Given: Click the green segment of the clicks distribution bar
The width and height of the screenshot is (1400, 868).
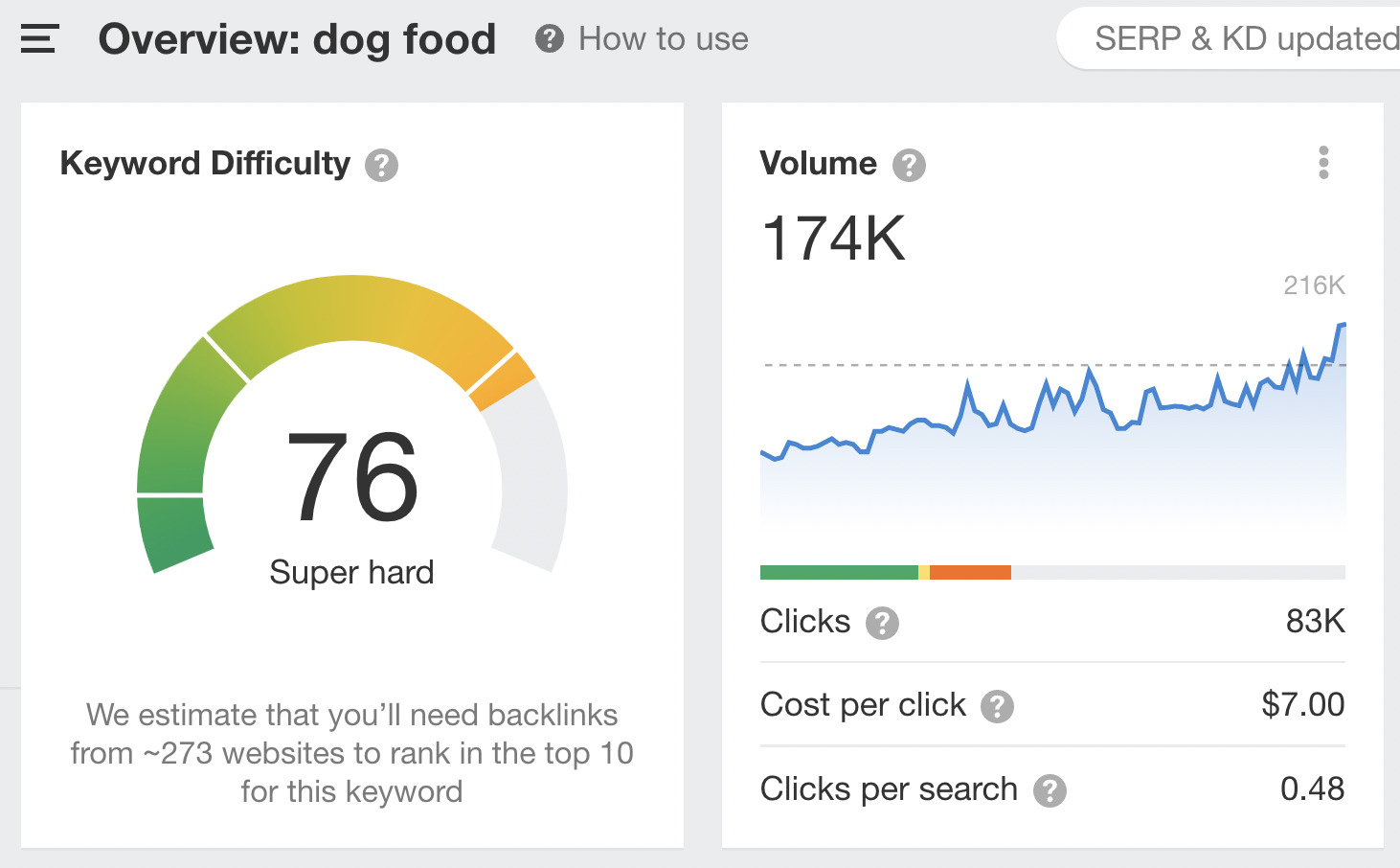Looking at the screenshot, I should click(x=838, y=571).
